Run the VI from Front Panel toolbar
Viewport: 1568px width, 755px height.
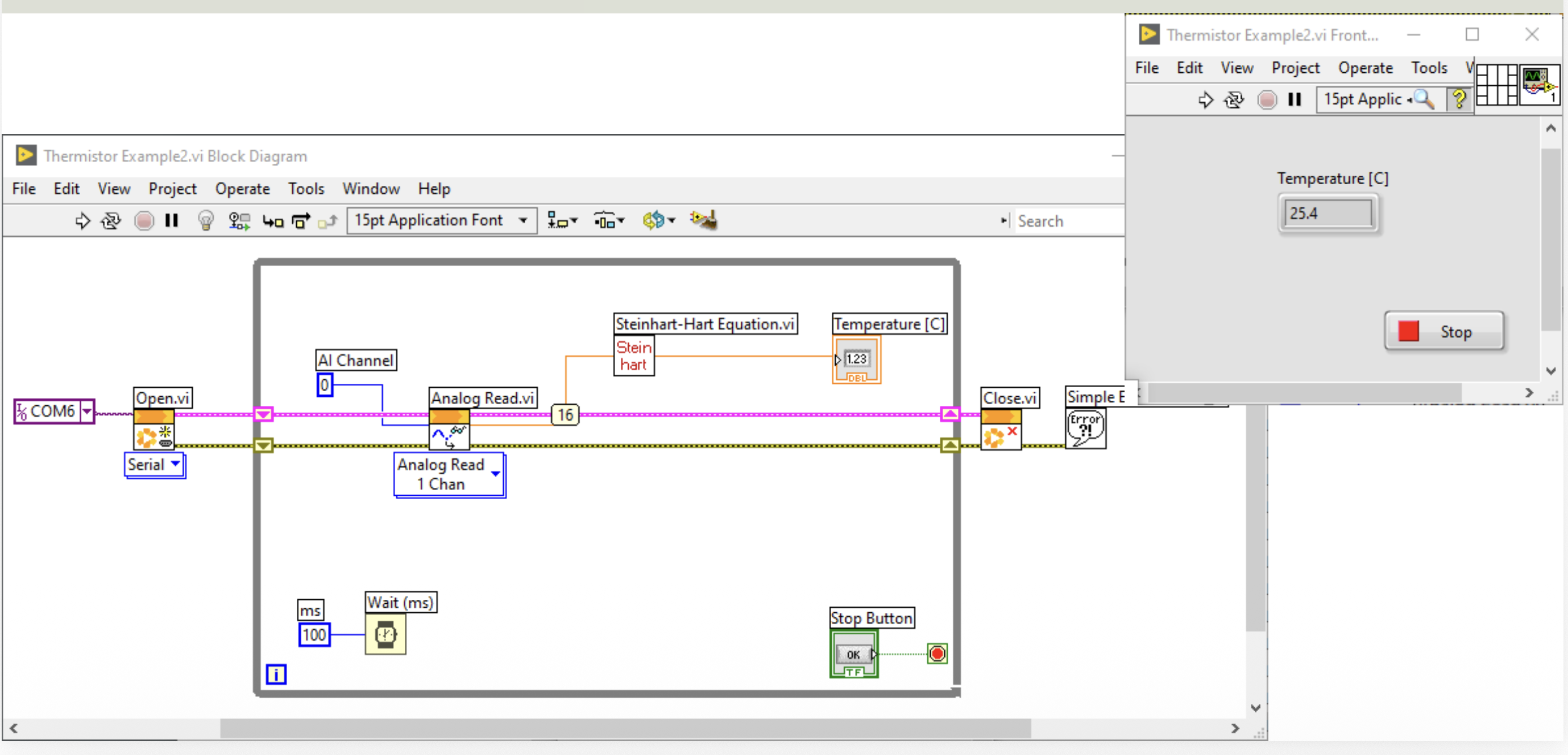point(1205,99)
